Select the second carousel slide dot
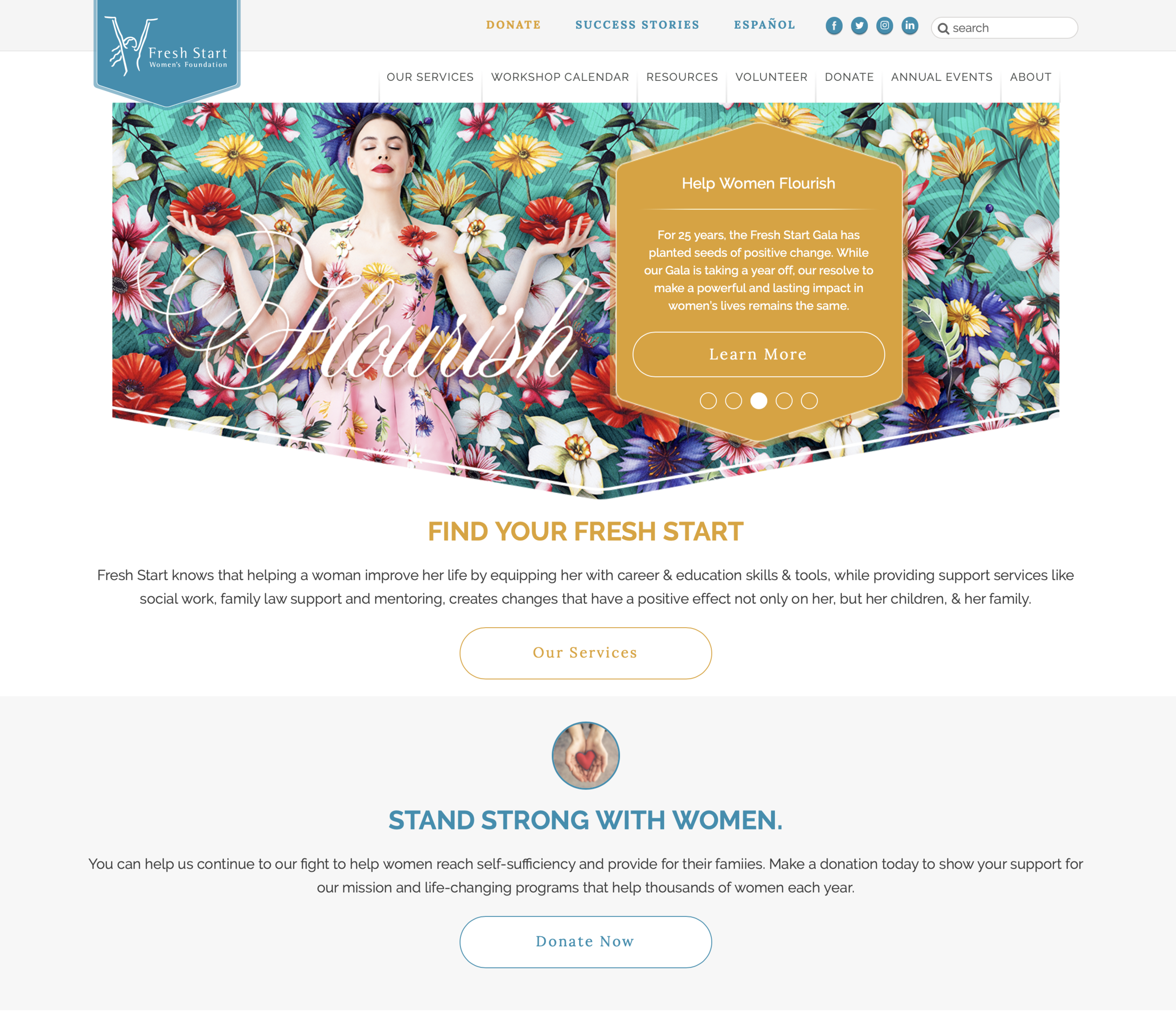Viewport: 1176px width, 1012px height. click(733, 401)
